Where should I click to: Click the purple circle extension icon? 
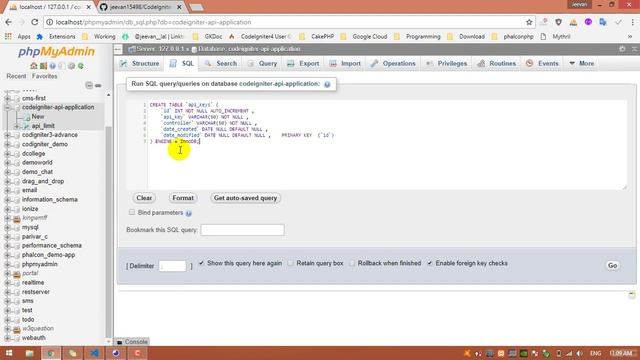point(588,22)
